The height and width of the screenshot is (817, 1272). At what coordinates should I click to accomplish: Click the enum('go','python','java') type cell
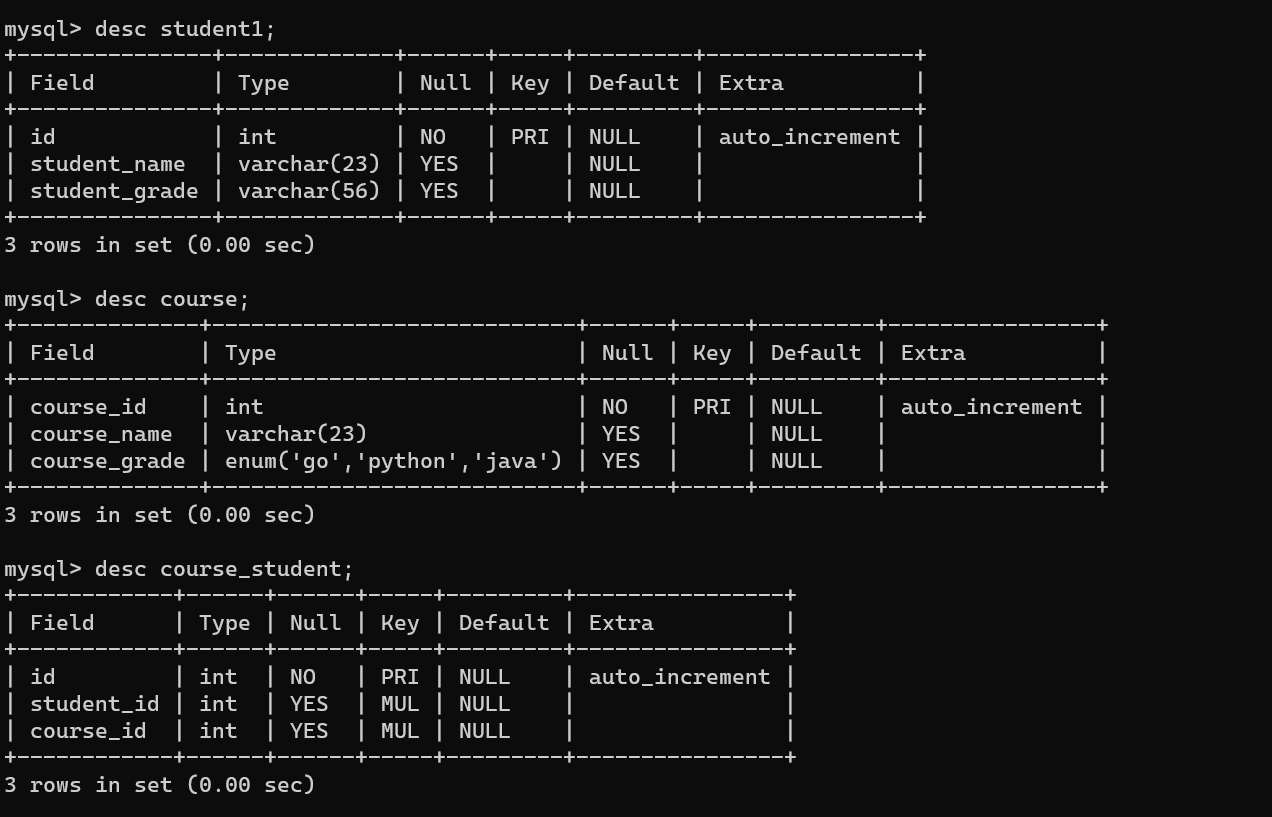click(393, 461)
